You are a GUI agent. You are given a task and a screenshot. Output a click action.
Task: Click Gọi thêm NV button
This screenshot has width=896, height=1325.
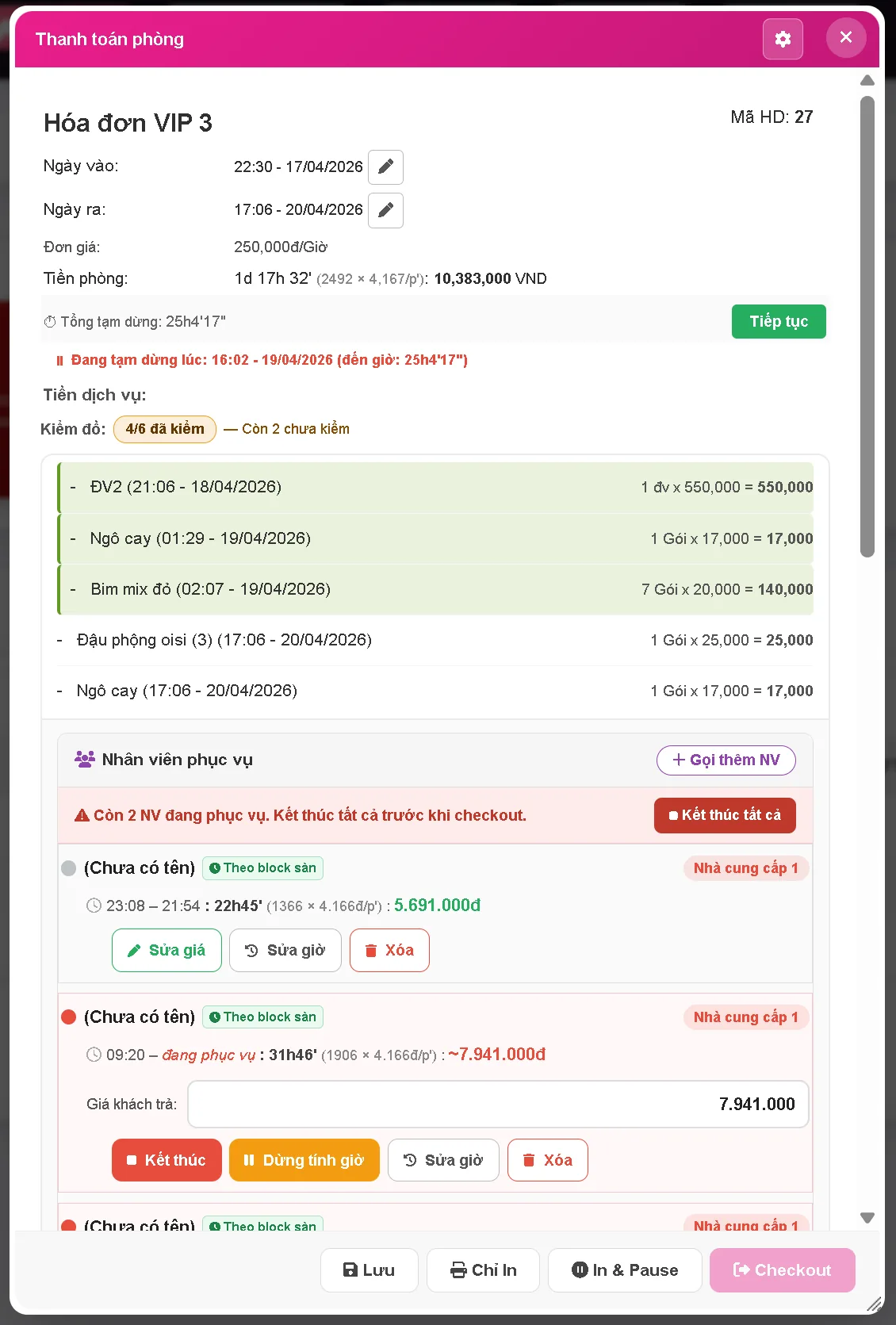tap(726, 760)
